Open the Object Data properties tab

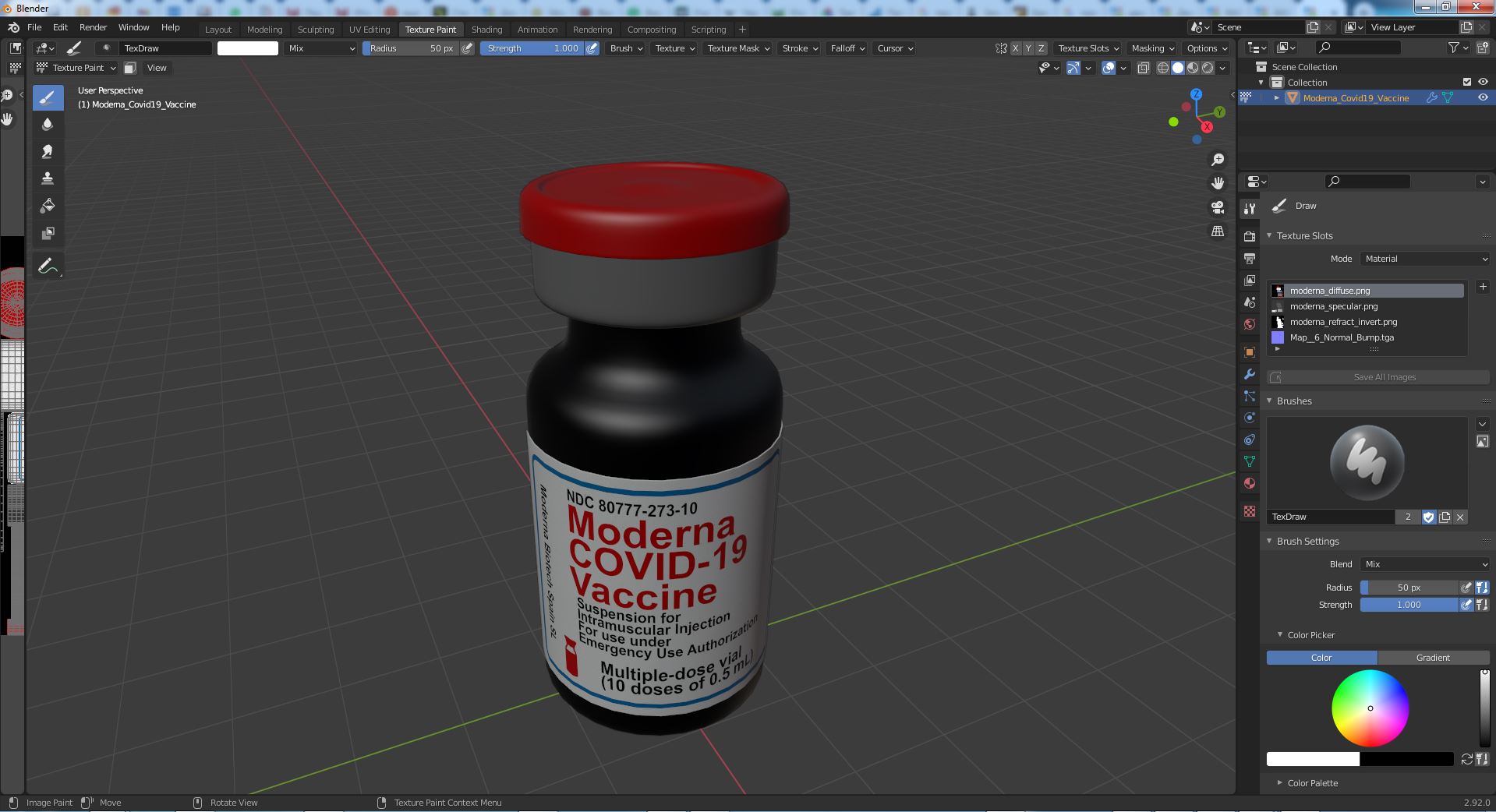click(1250, 461)
